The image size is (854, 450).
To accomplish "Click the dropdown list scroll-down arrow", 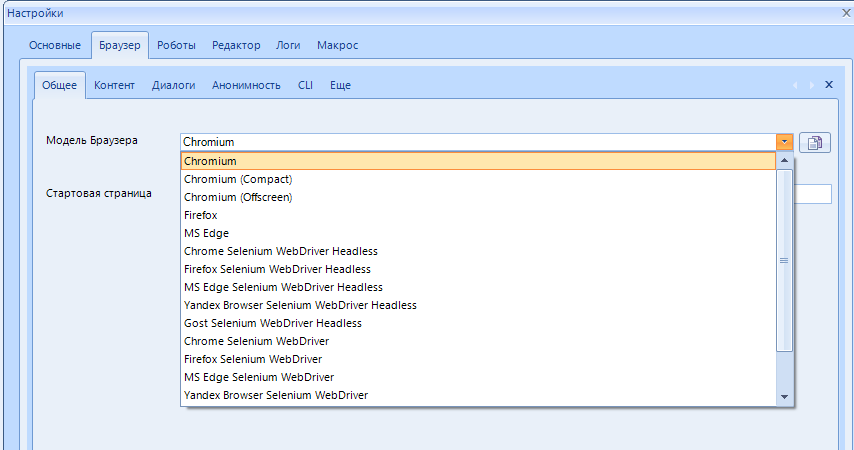I will click(x=784, y=397).
